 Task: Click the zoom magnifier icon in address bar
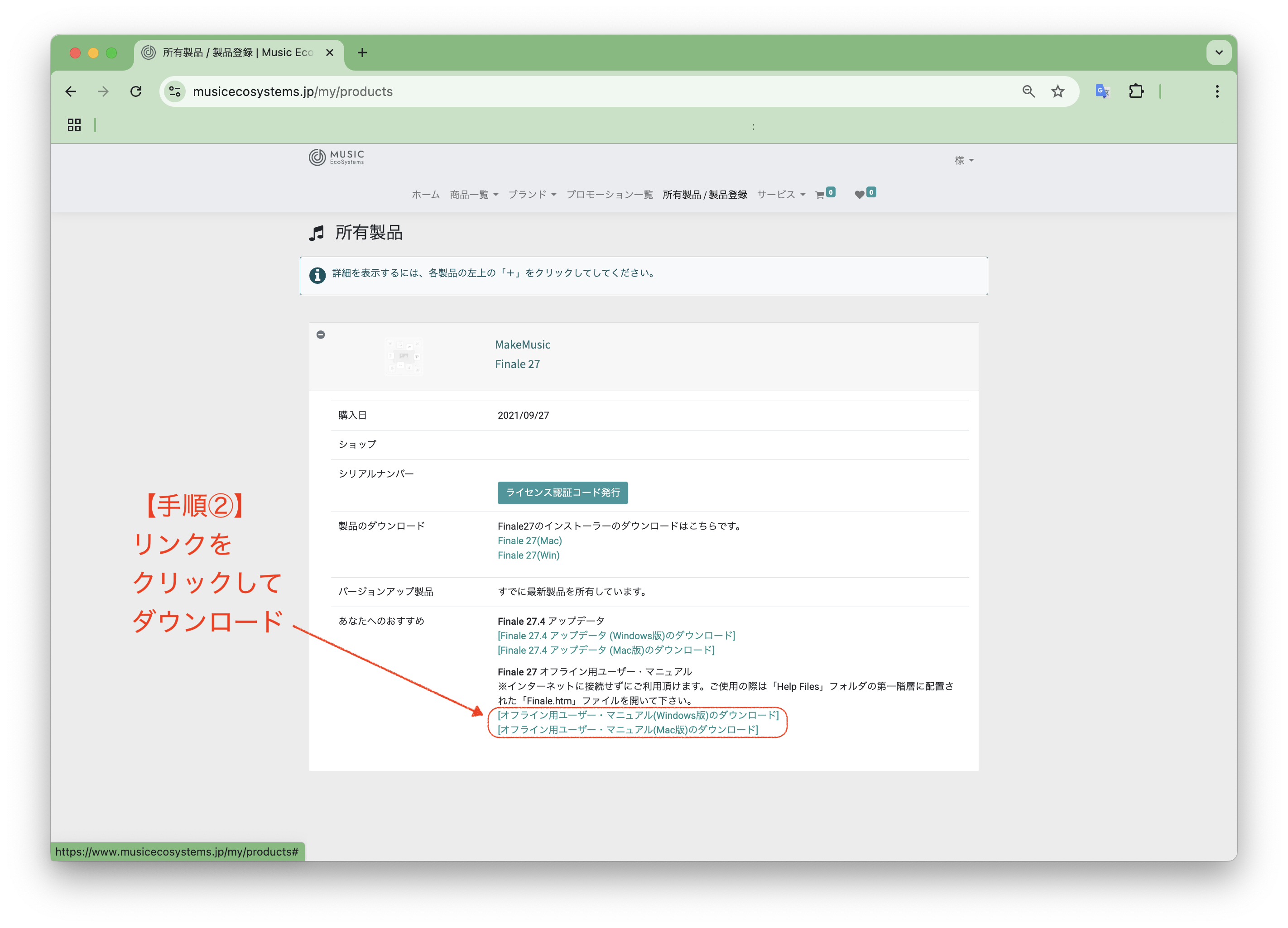tap(1028, 91)
